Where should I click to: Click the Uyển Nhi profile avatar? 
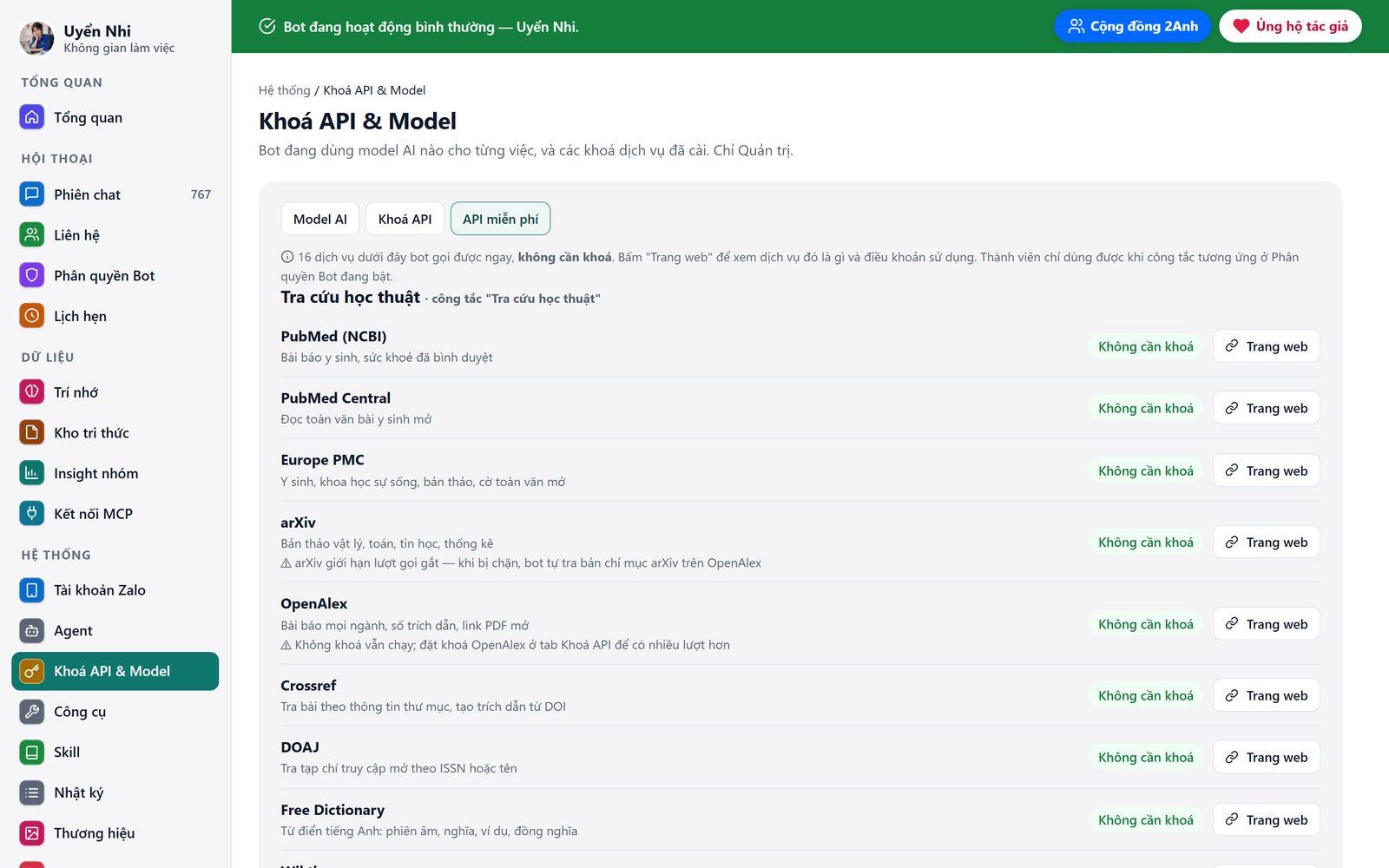(36, 38)
